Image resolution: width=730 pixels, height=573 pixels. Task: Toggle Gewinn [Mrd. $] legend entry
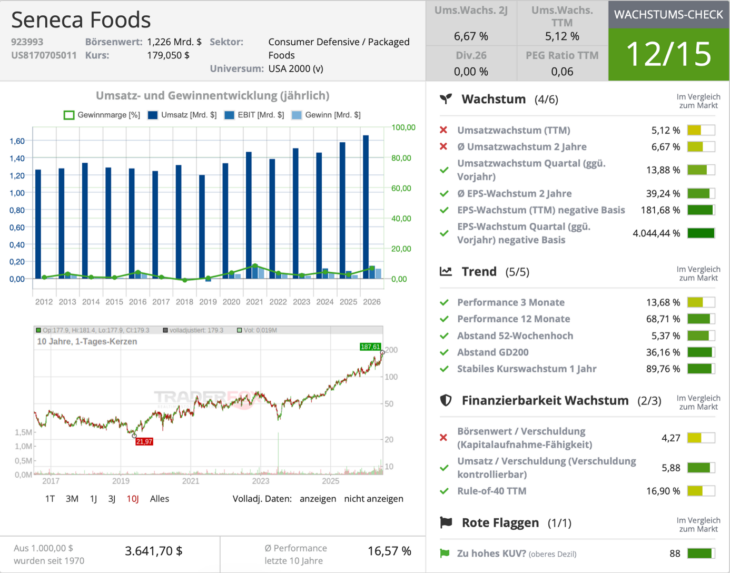coord(326,115)
